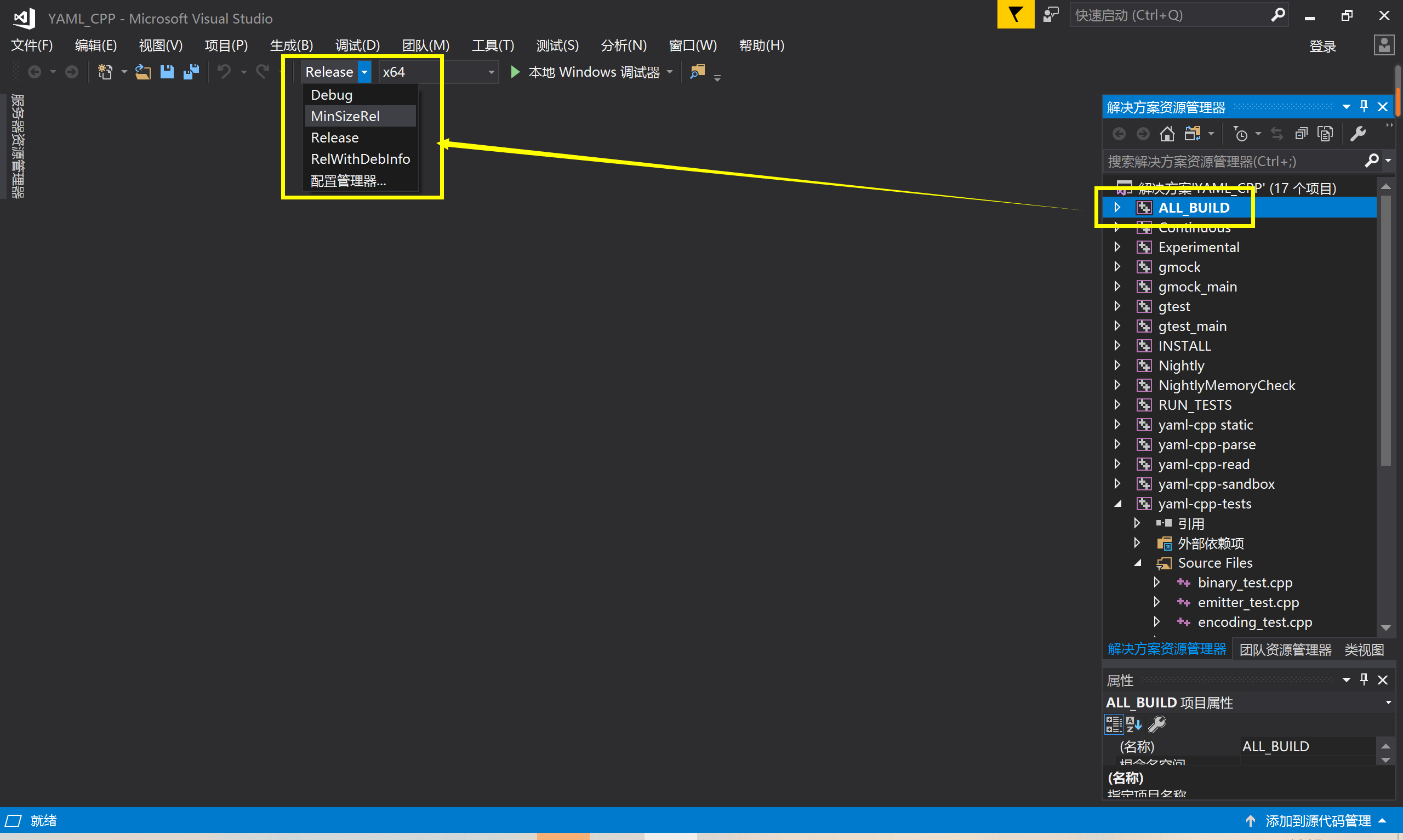
Task: Open Solution Explorer settings with the wrench icon
Action: (1359, 134)
